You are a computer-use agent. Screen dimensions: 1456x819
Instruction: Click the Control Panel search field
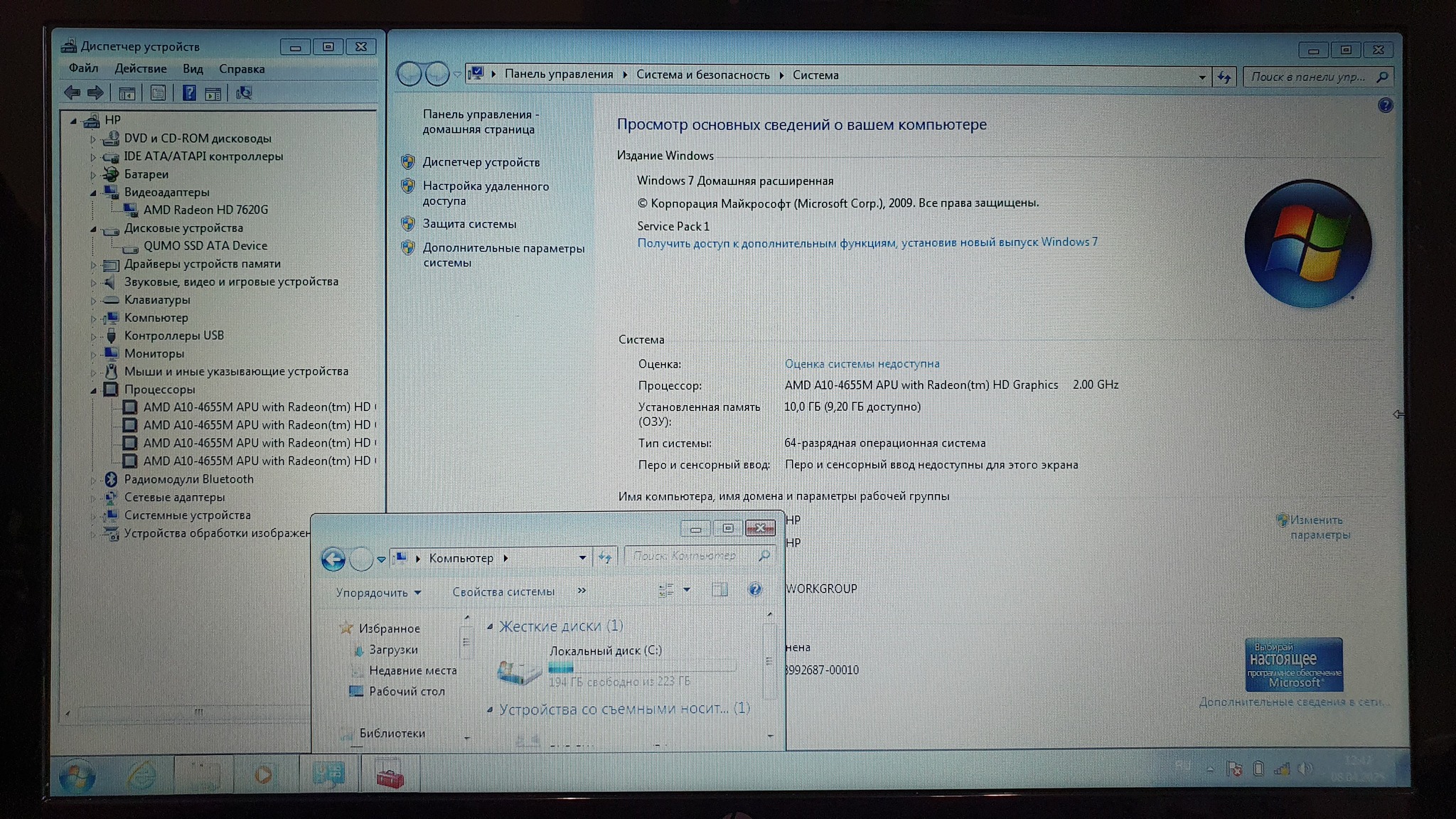click(1308, 77)
